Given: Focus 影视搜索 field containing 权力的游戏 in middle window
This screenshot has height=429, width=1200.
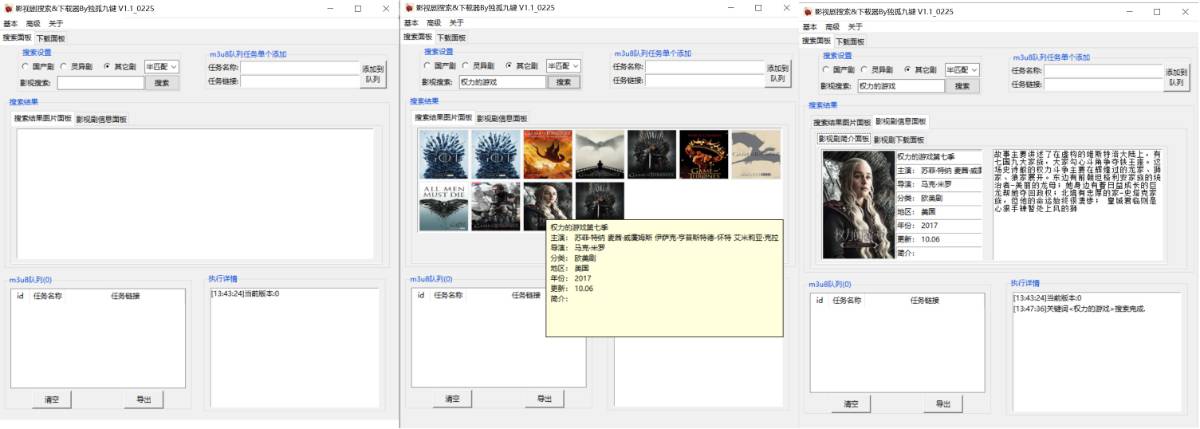Looking at the screenshot, I should pos(502,82).
